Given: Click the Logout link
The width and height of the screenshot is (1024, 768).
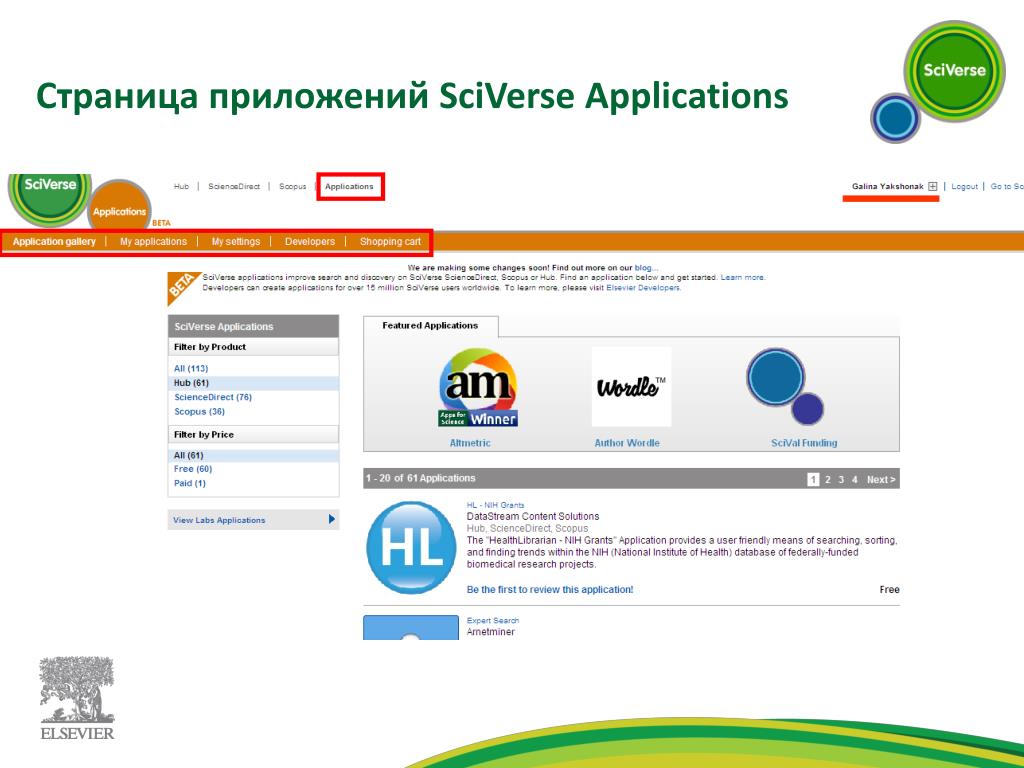Looking at the screenshot, I should [x=965, y=187].
